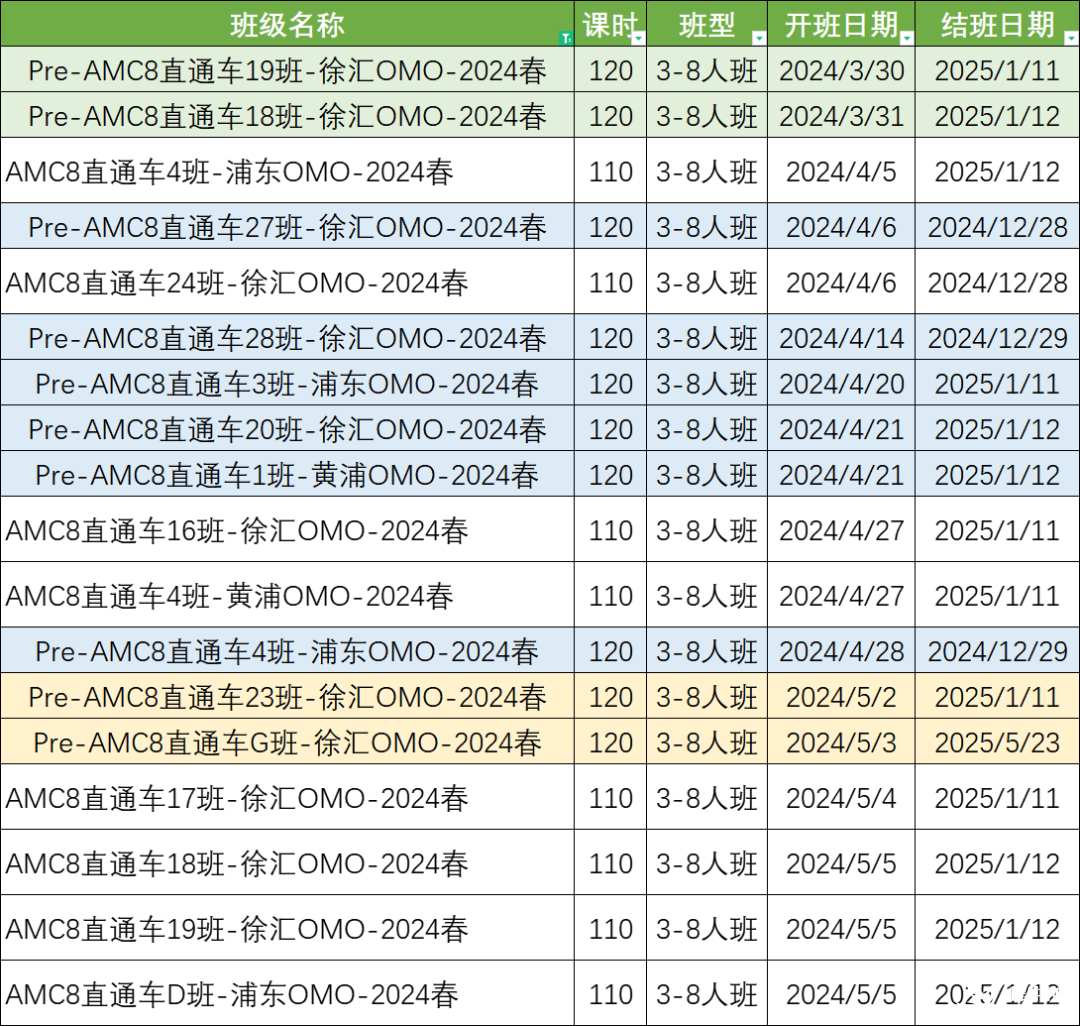The height and width of the screenshot is (1026, 1080).
Task: Open the 结班日期 column filter dropdown
Action: click(x=1072, y=38)
